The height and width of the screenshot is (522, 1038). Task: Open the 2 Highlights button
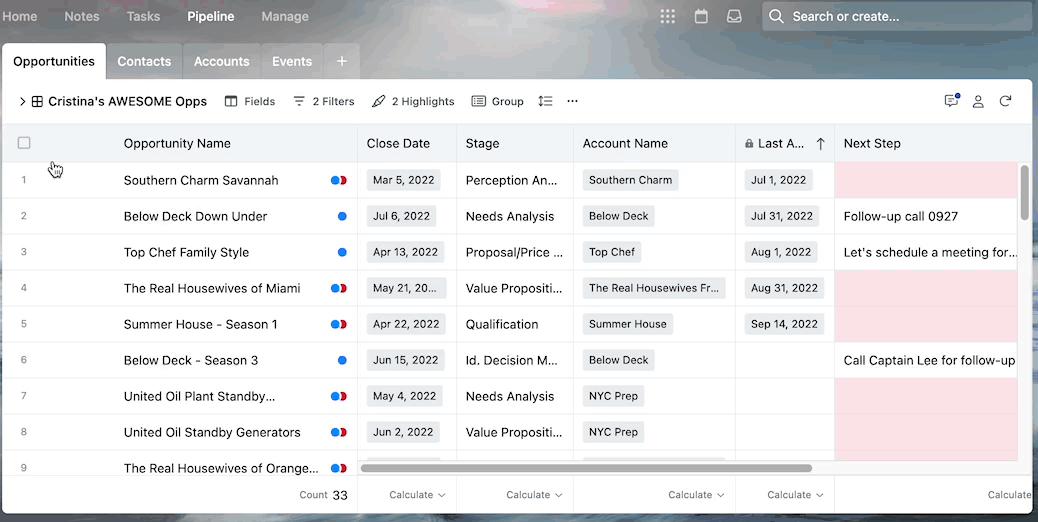(413, 101)
